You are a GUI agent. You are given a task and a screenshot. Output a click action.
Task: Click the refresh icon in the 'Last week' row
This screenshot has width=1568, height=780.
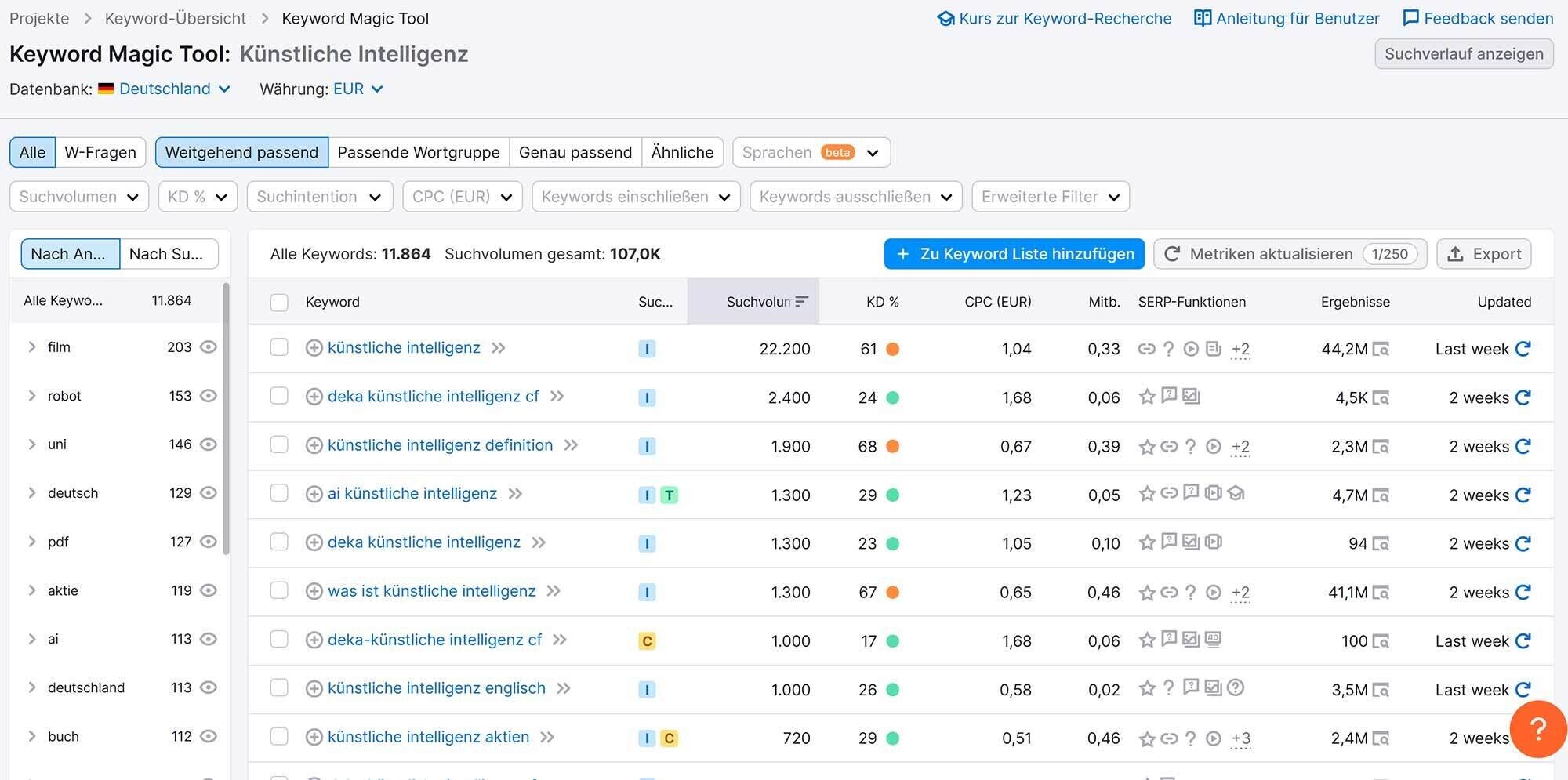pyautogui.click(x=1524, y=349)
